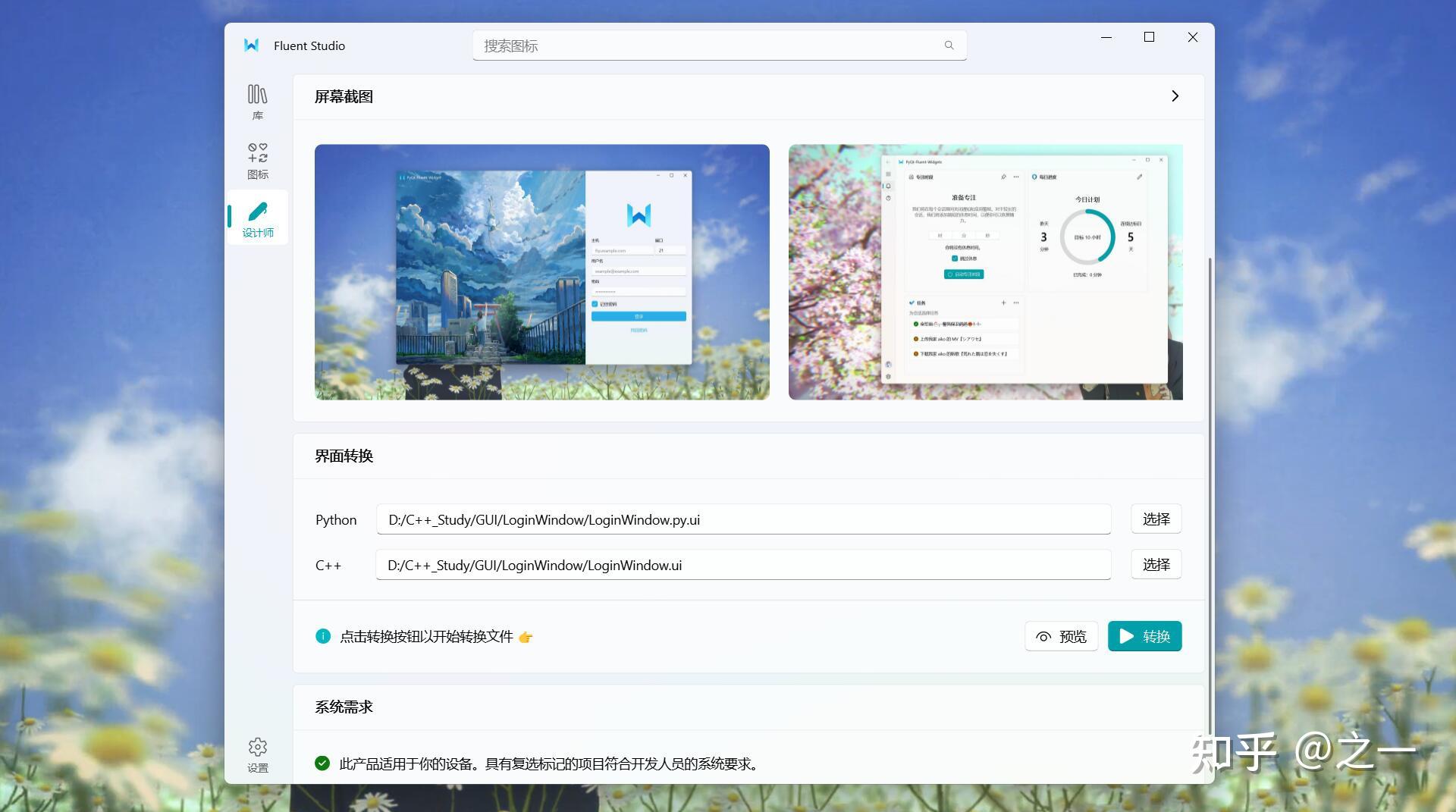Click the play icon on 转换 button
Viewport: 1456px width, 812px height.
click(x=1128, y=636)
